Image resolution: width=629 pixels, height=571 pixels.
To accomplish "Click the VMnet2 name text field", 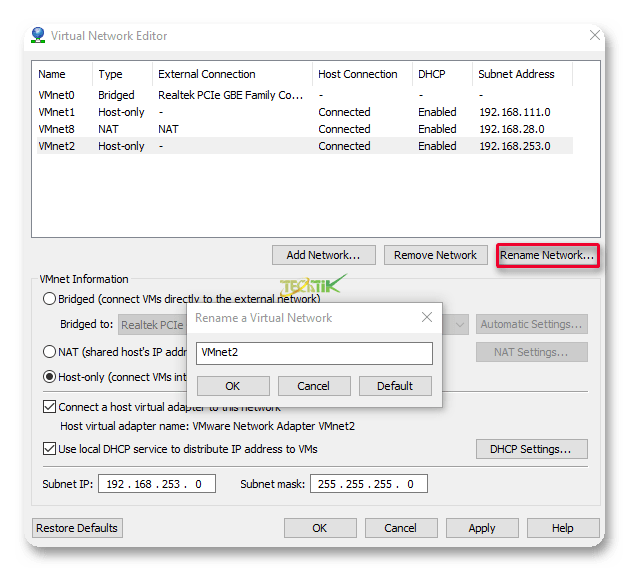I will pyautogui.click(x=314, y=353).
